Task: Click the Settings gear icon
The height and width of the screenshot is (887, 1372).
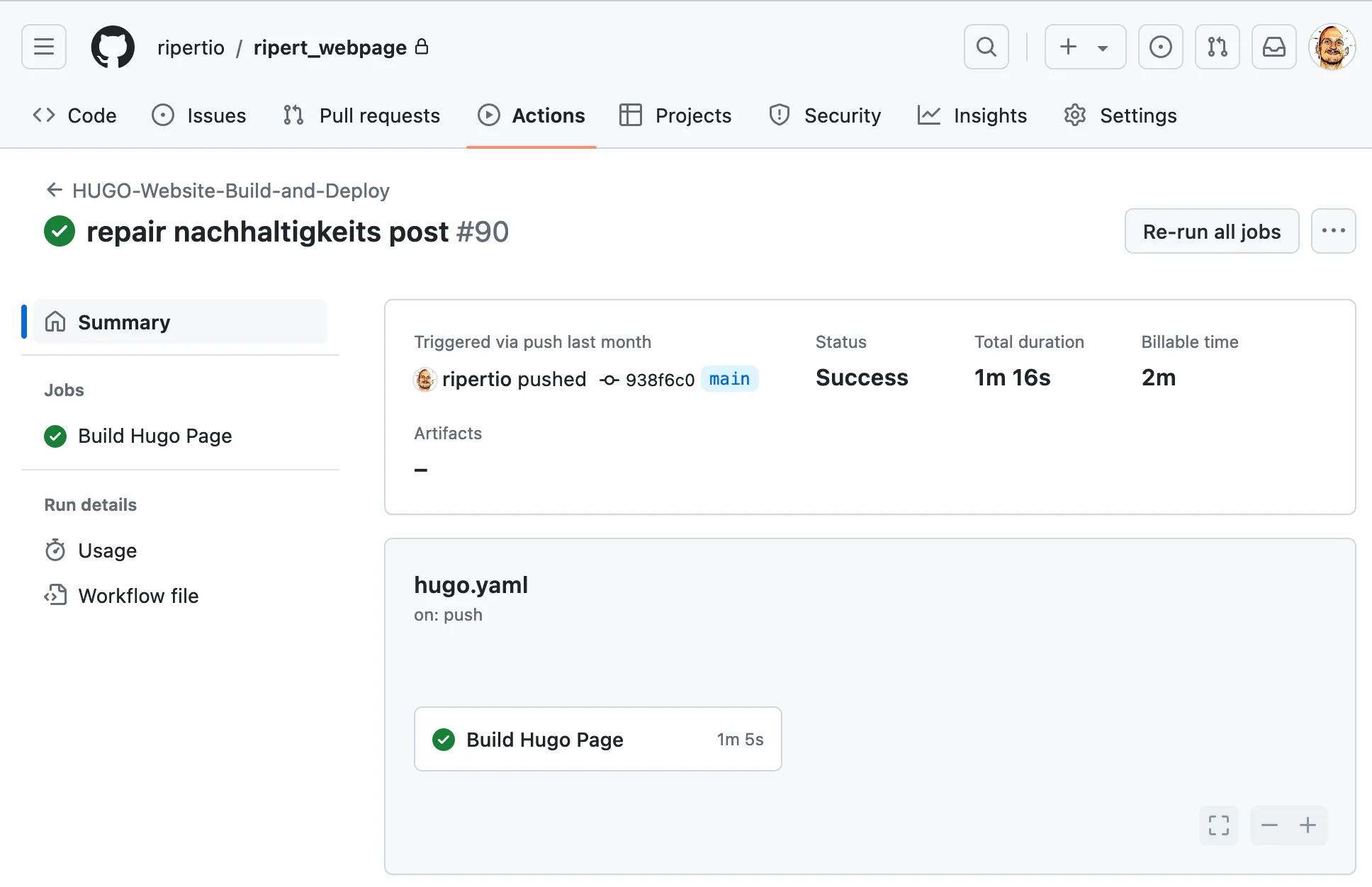Action: point(1075,115)
